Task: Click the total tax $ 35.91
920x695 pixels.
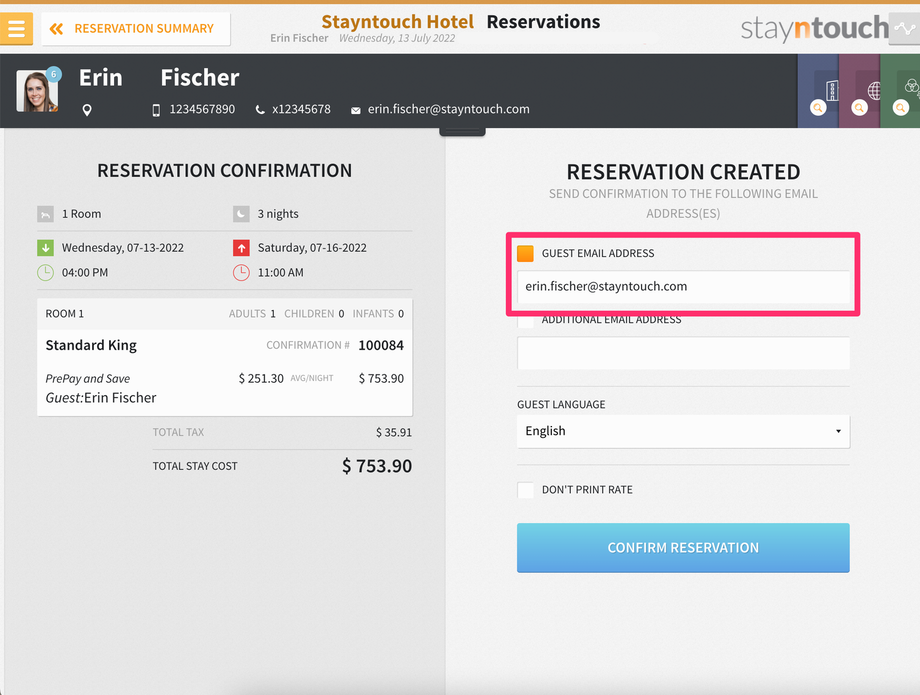Action: pos(394,433)
